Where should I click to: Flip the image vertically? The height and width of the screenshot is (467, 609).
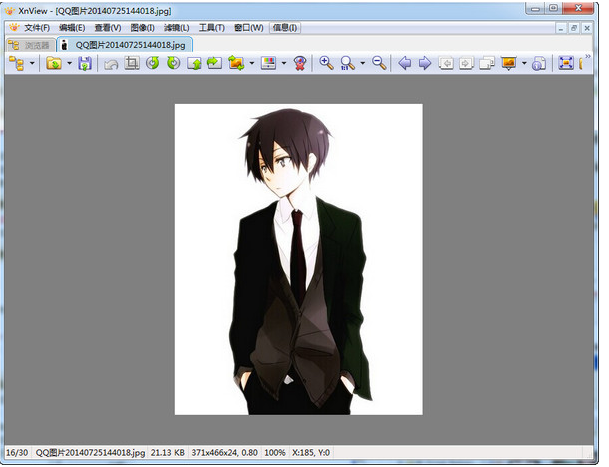click(194, 63)
